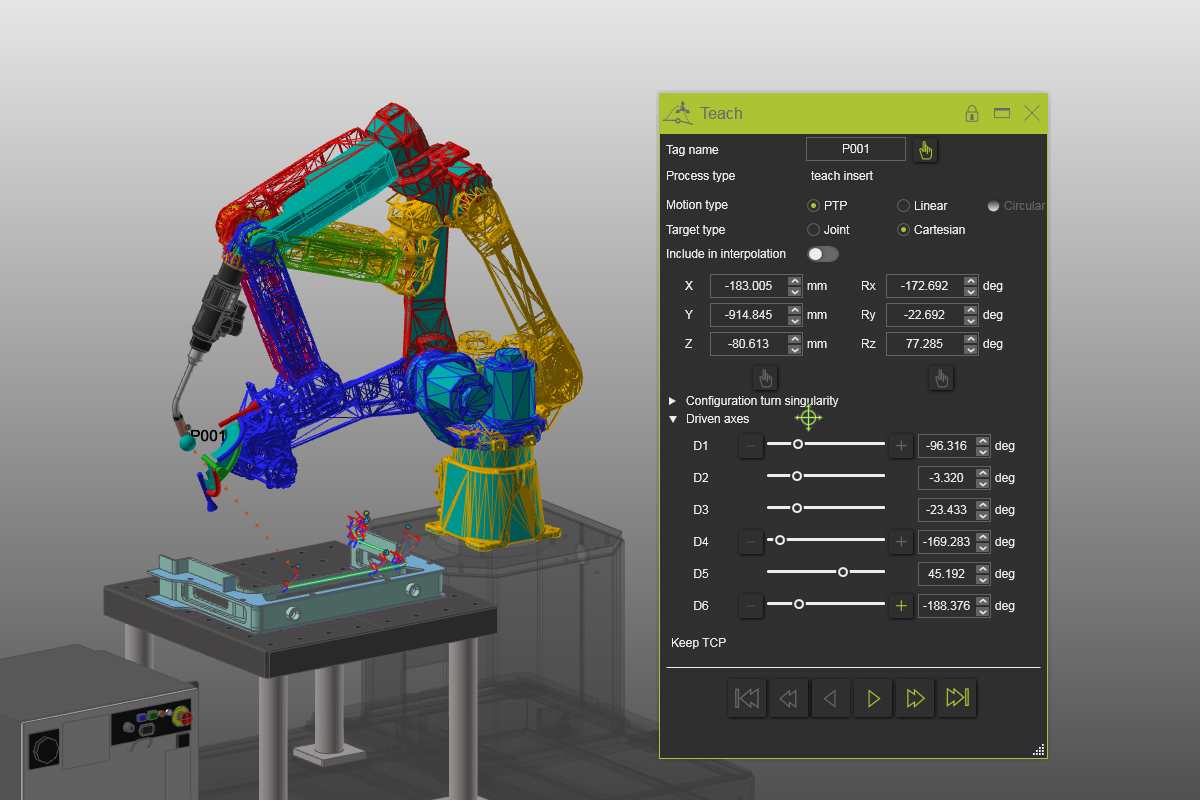Click the D6 minus button

coord(751,606)
